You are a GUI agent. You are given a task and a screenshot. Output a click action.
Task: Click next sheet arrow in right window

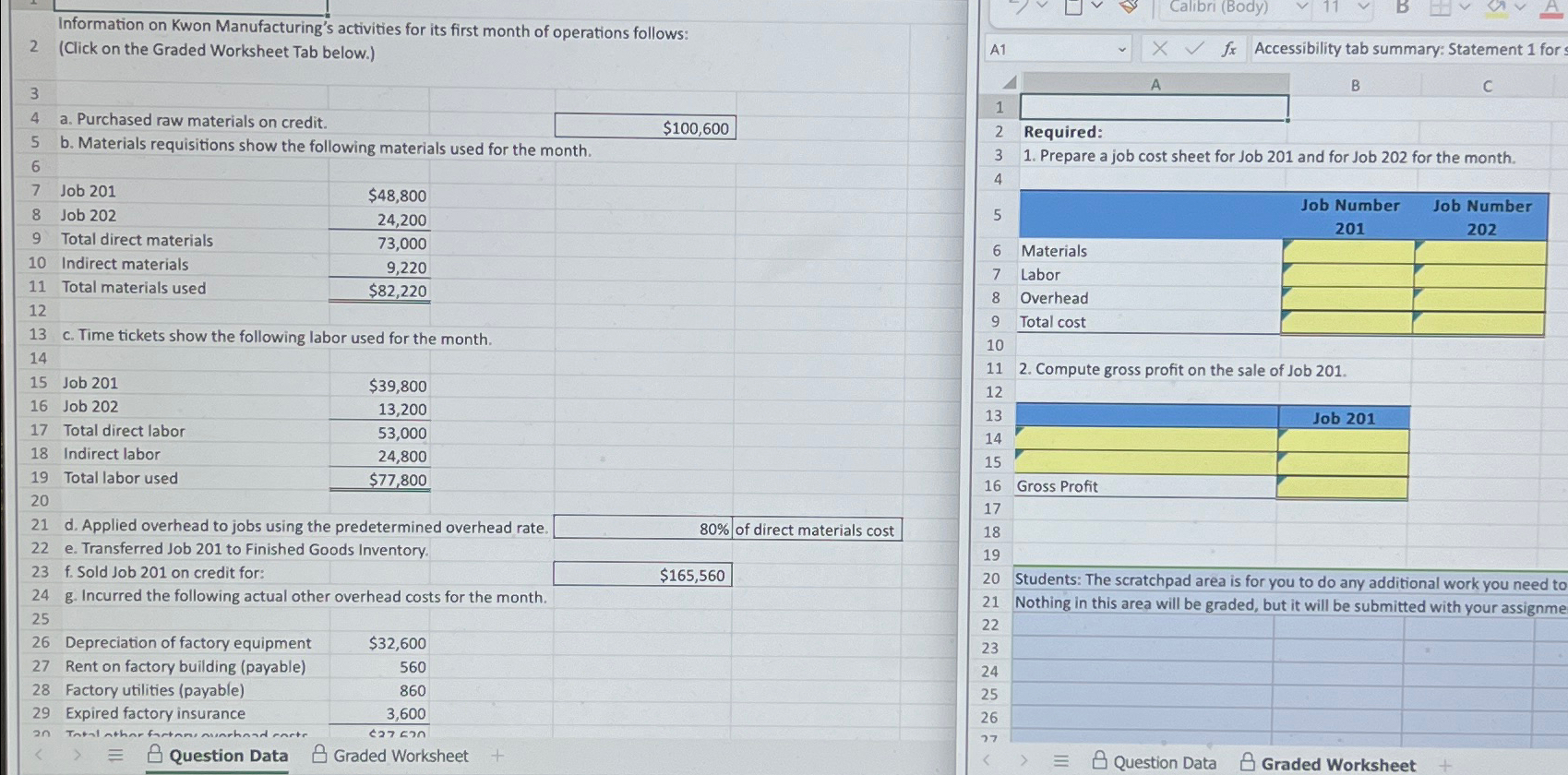click(1023, 761)
